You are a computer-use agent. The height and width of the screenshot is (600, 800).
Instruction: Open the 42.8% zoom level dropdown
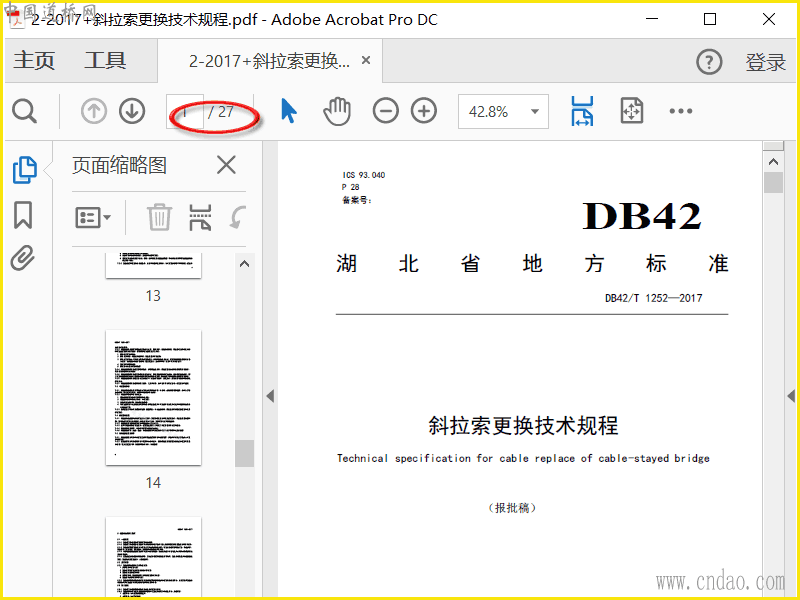[503, 111]
